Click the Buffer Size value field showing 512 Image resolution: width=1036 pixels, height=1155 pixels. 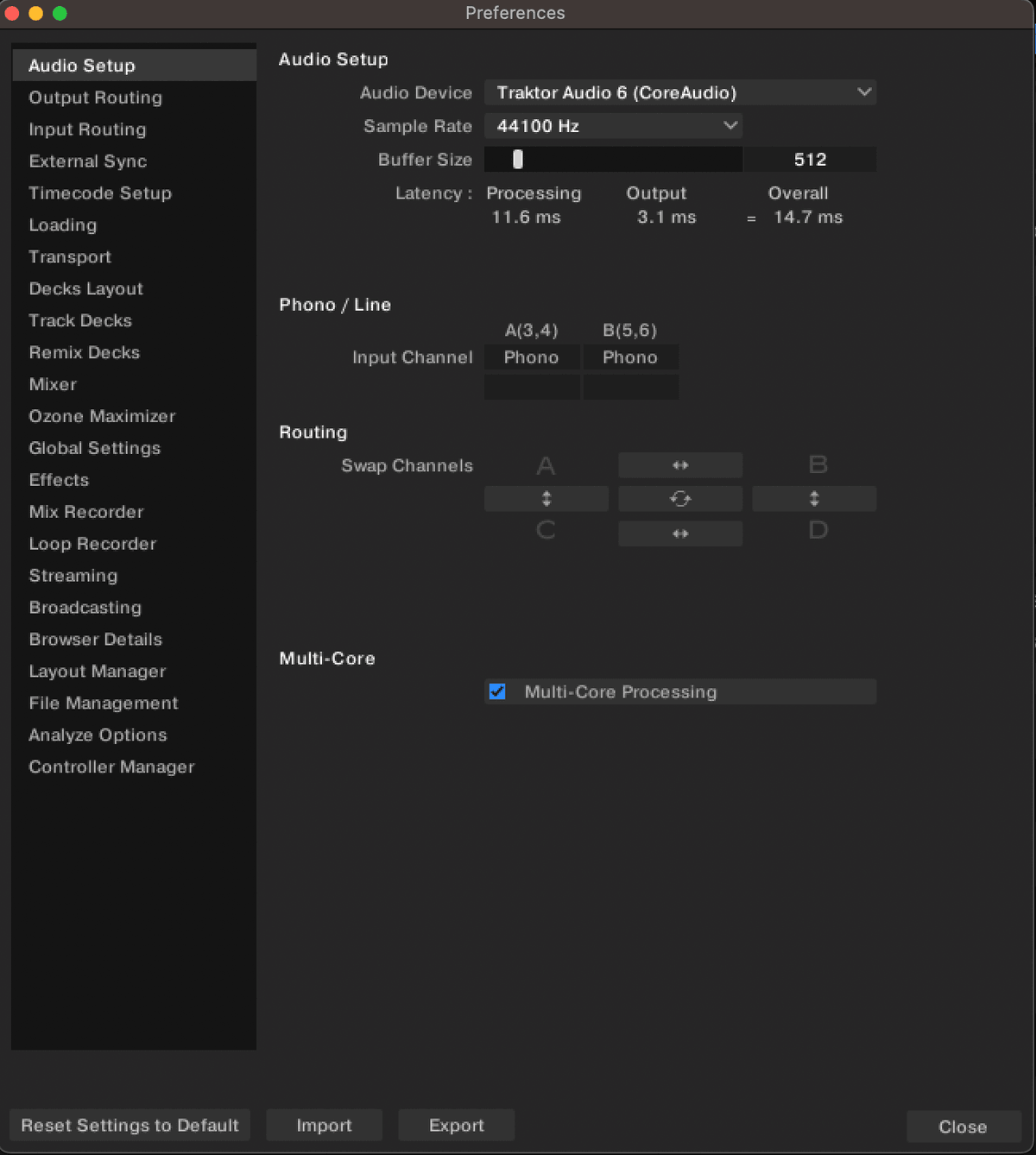pos(810,160)
